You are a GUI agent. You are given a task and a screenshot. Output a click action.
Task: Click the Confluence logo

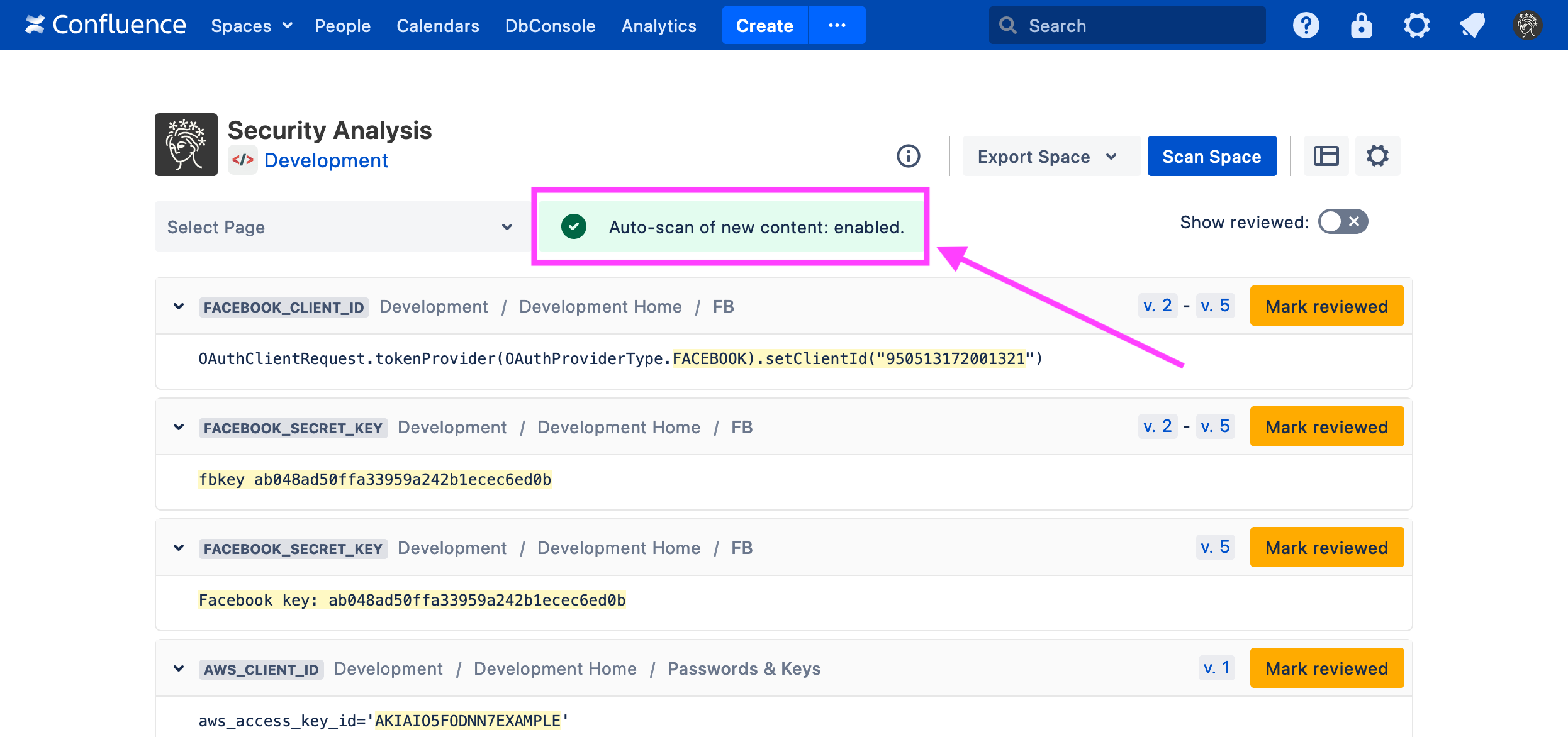pos(105,25)
